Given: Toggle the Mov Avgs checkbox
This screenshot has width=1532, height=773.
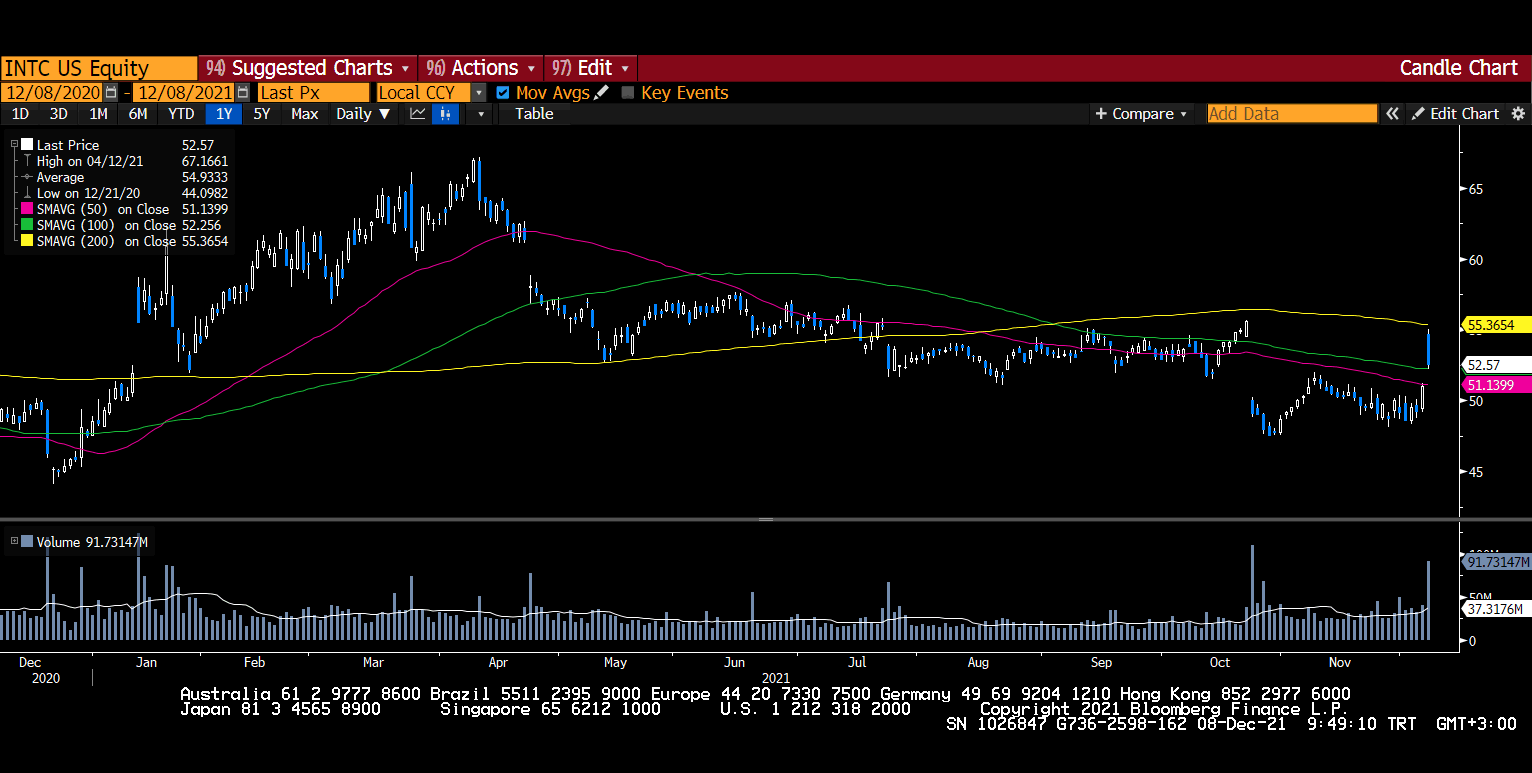Looking at the screenshot, I should tap(503, 92).
